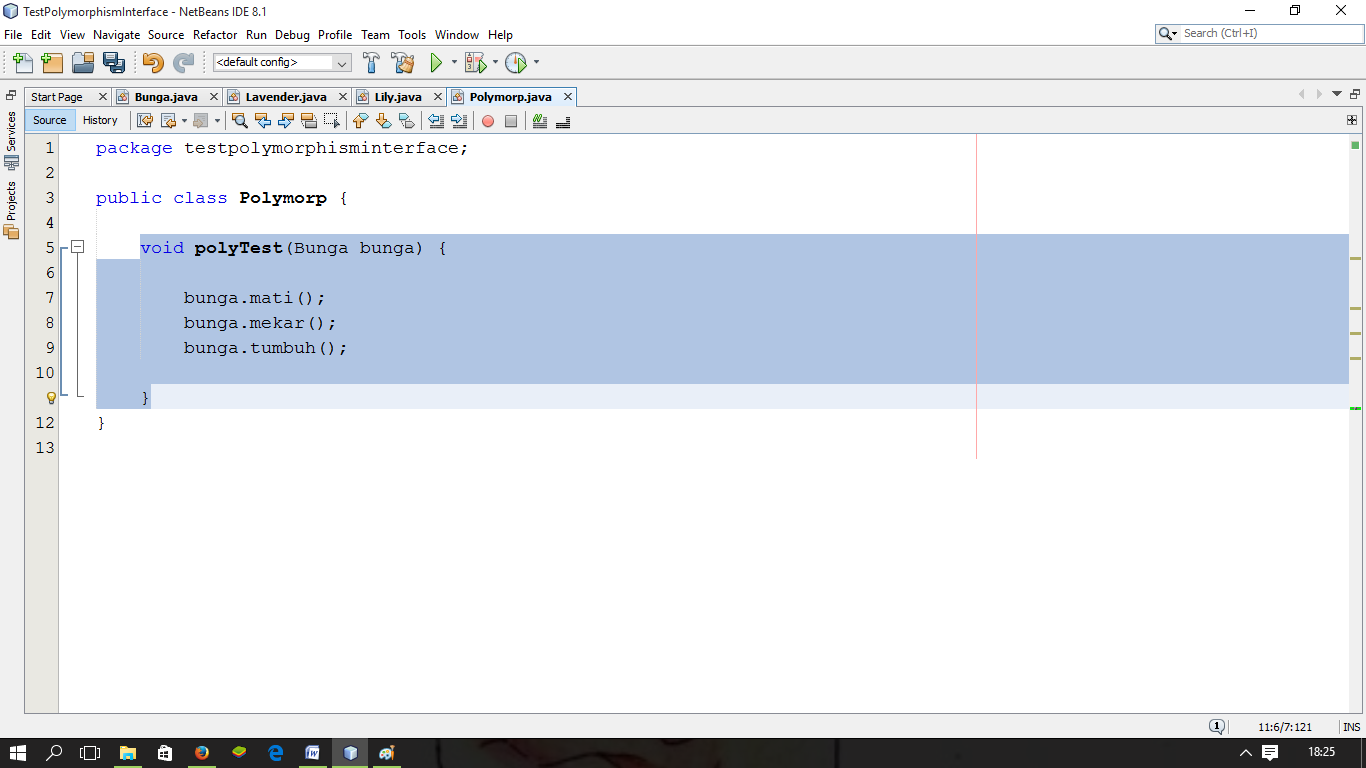
Task: Click the Save All icon
Action: [115, 62]
